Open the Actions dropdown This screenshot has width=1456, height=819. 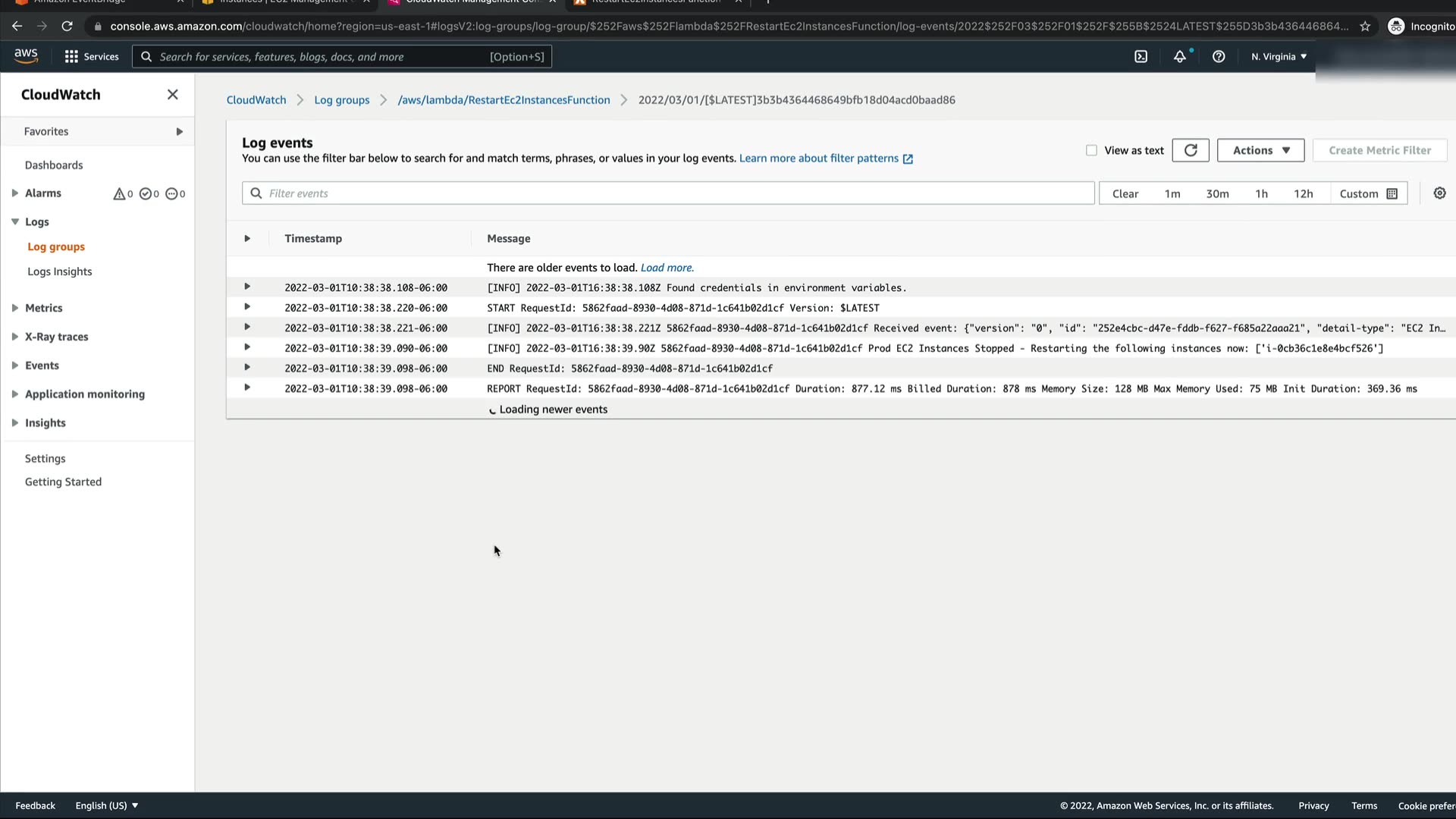tap(1260, 150)
